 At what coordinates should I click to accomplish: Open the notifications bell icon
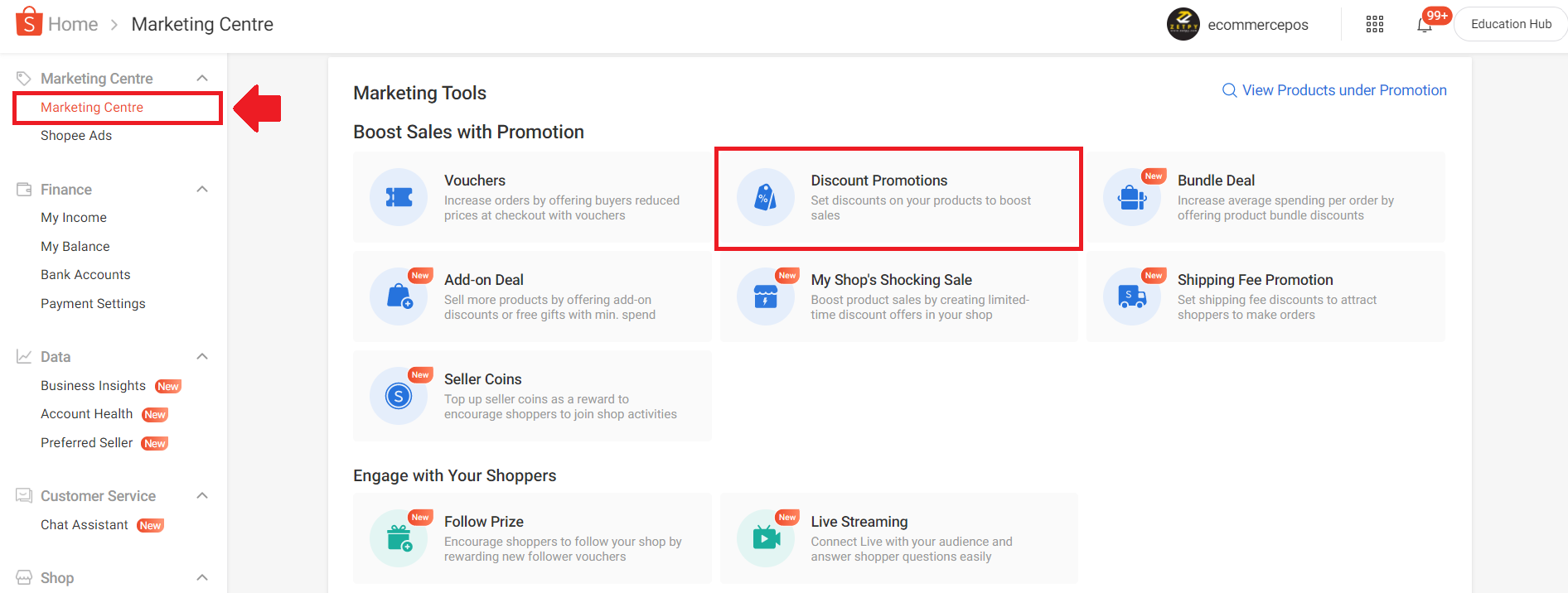1425,25
